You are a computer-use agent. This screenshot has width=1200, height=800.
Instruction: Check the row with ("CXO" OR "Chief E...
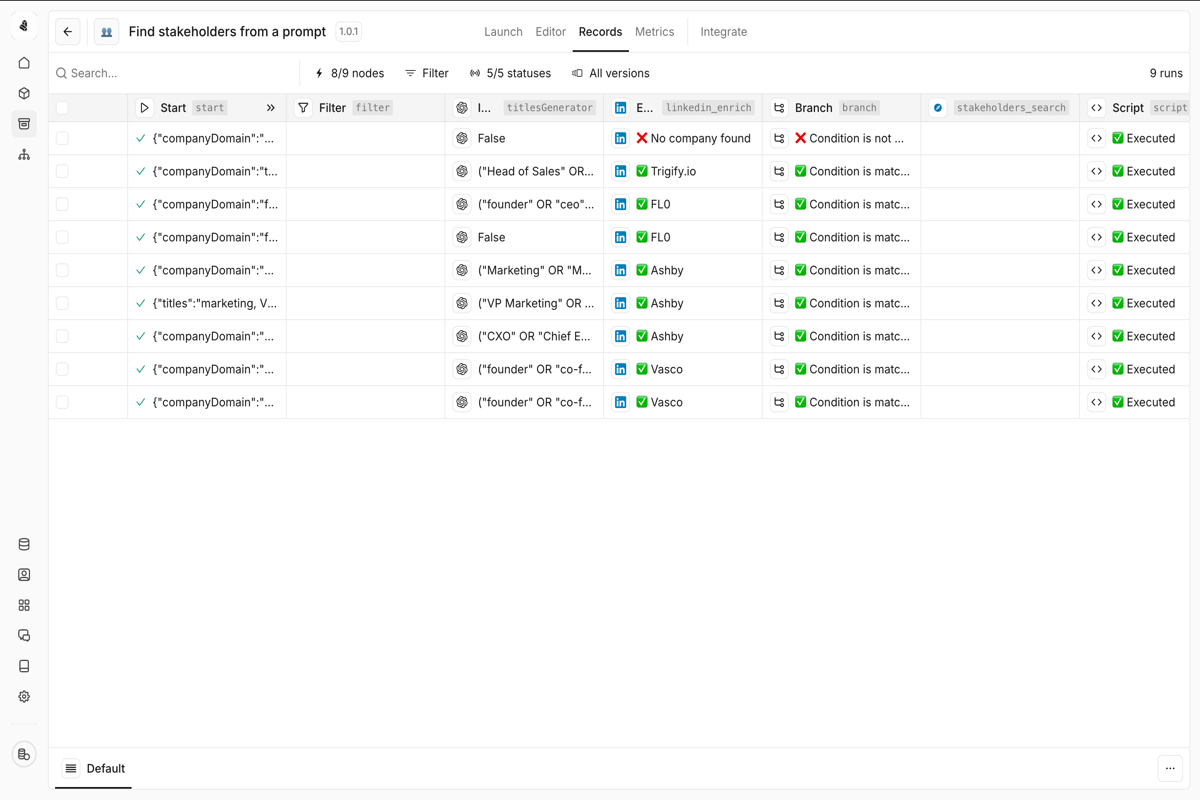tap(62, 336)
